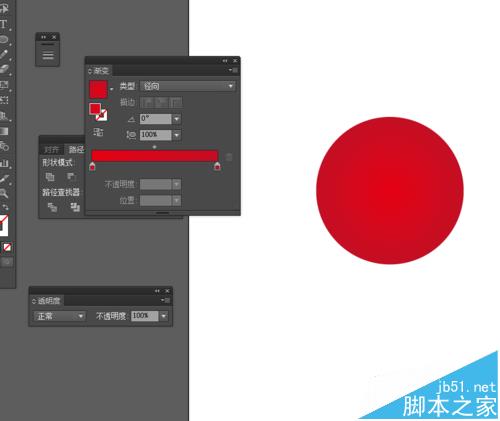Select the Blend tool in the toolbar
This screenshot has width=500, height=421.
[x=4, y=146]
